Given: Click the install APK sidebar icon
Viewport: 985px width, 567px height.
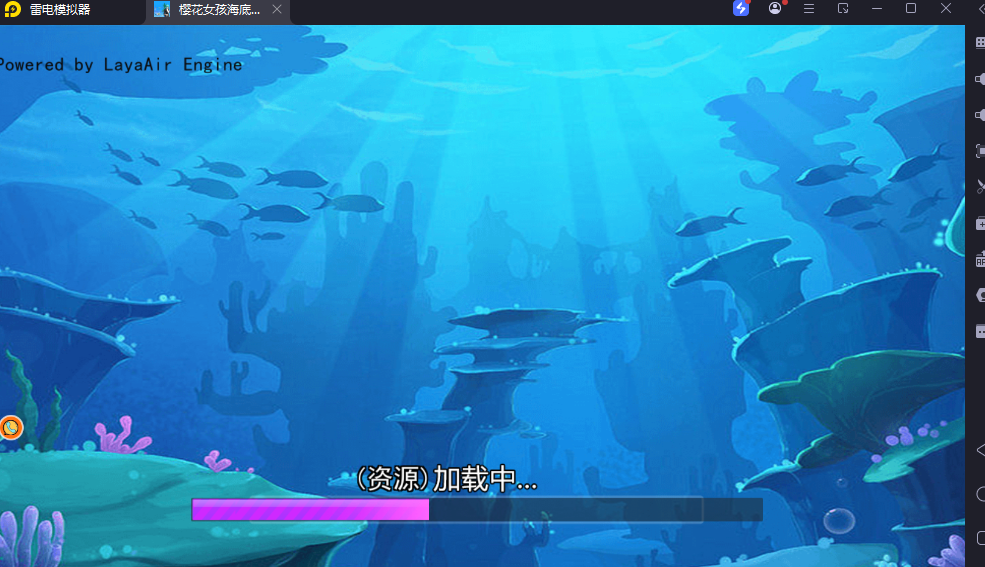Looking at the screenshot, I should (x=980, y=259).
